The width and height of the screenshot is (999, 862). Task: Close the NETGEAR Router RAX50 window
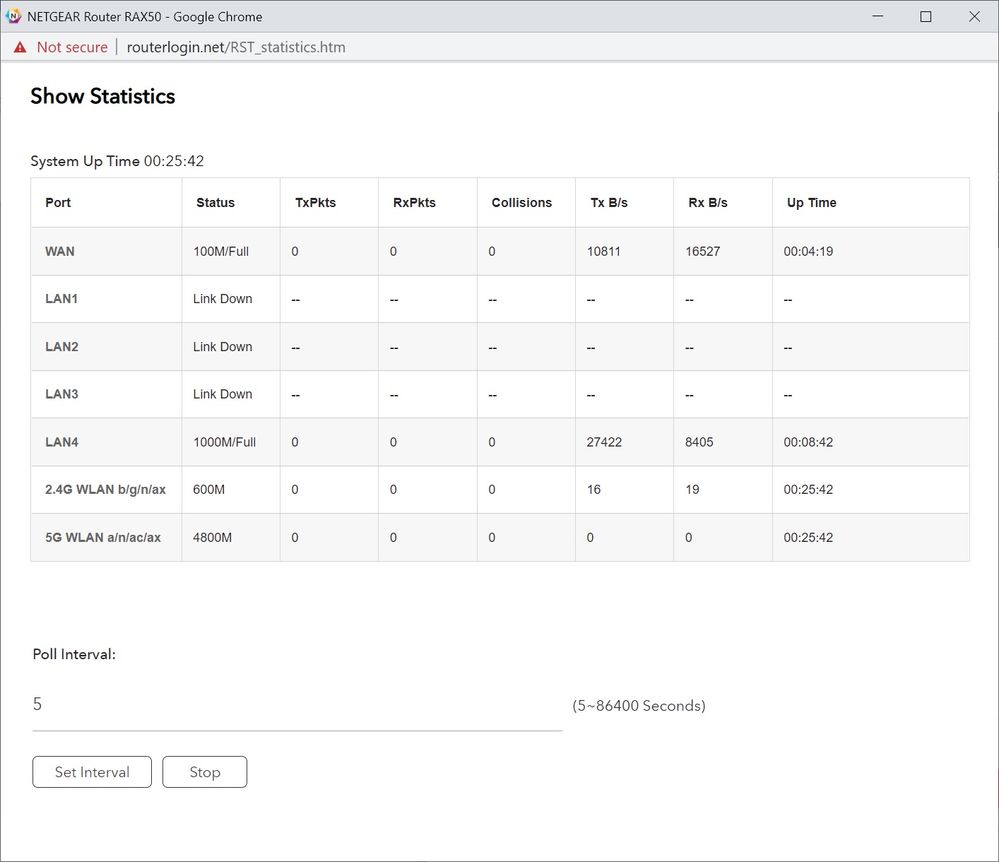coord(974,16)
